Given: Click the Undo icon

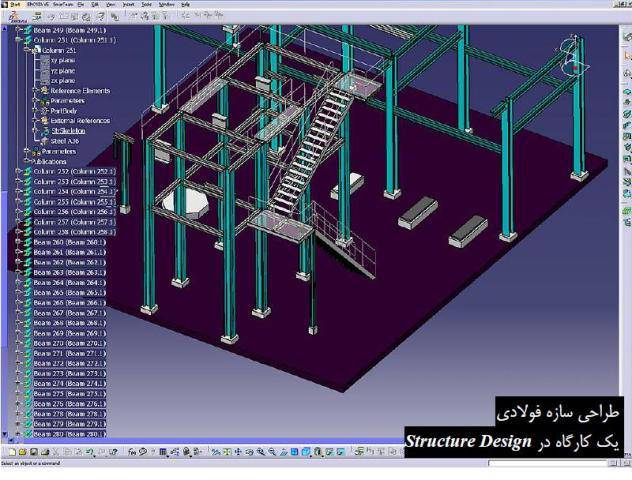Looking at the screenshot, I should click(89, 452).
